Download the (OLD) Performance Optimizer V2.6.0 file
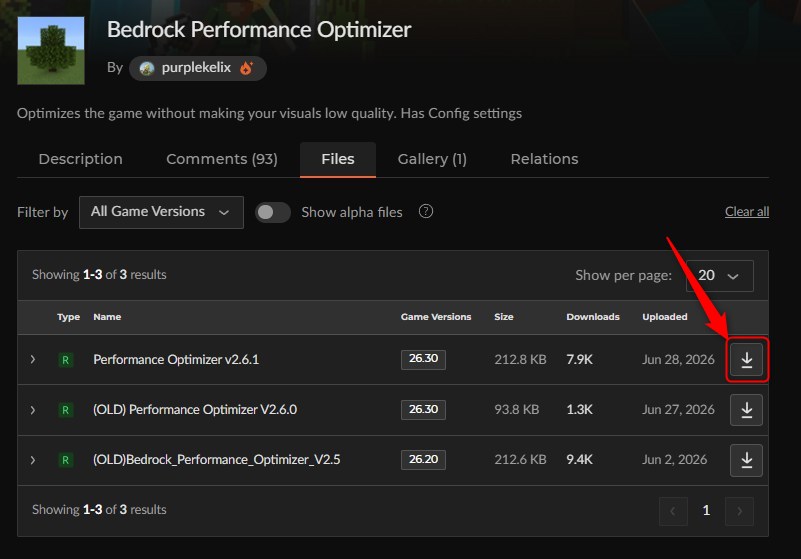 (x=746, y=410)
